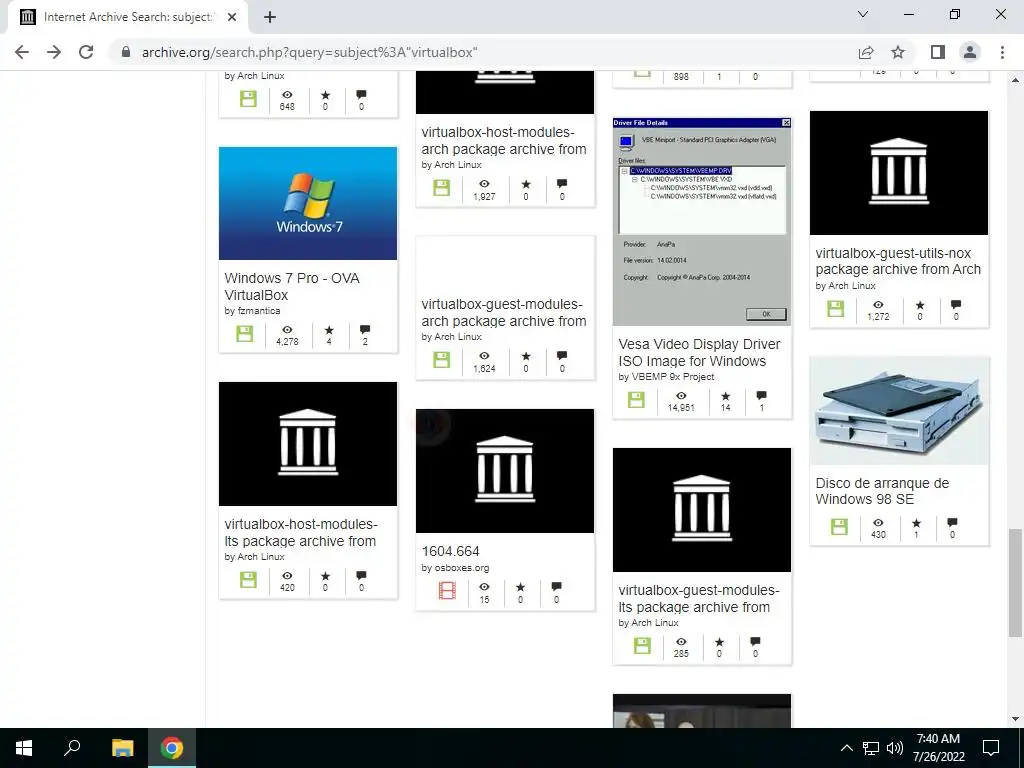This screenshot has height=768, width=1024.
Task: Click reviews bubble on Windows 7 Pro card
Action: pos(365,330)
